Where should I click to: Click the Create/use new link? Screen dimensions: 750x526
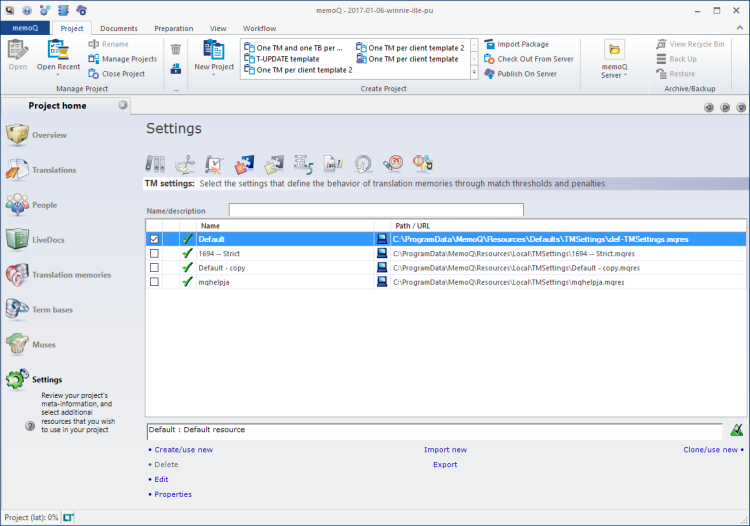tap(183, 450)
